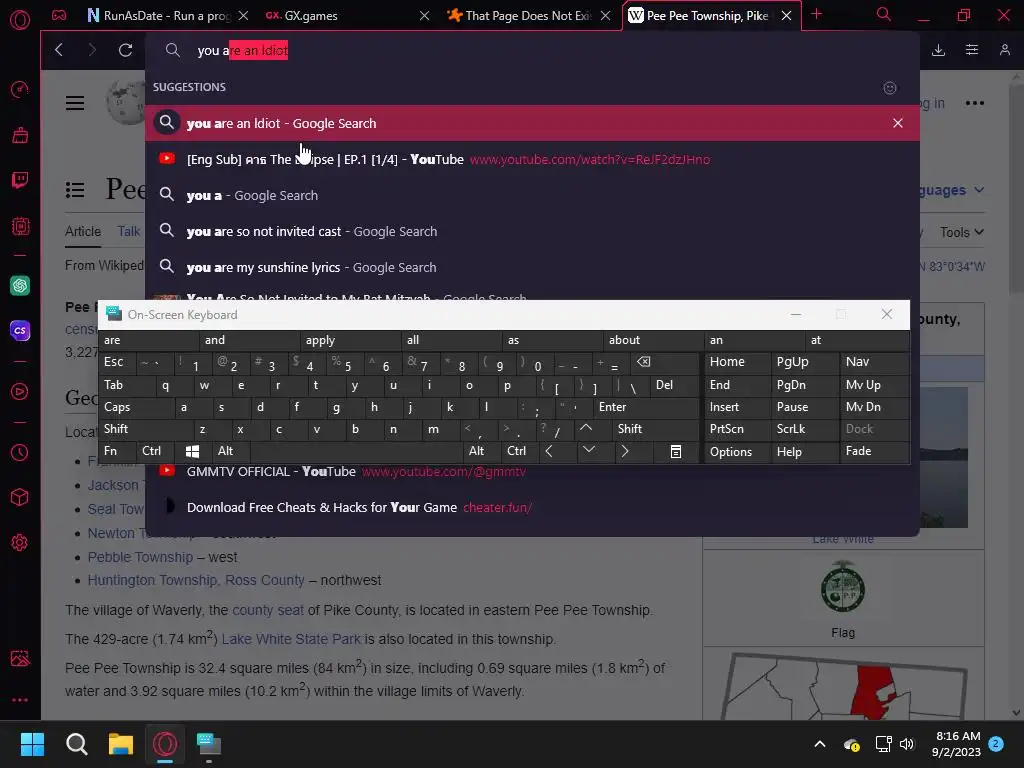Select Download Free Cheats & Hacks suggestion
Viewport: 1024px width, 768px height.
pos(532,507)
